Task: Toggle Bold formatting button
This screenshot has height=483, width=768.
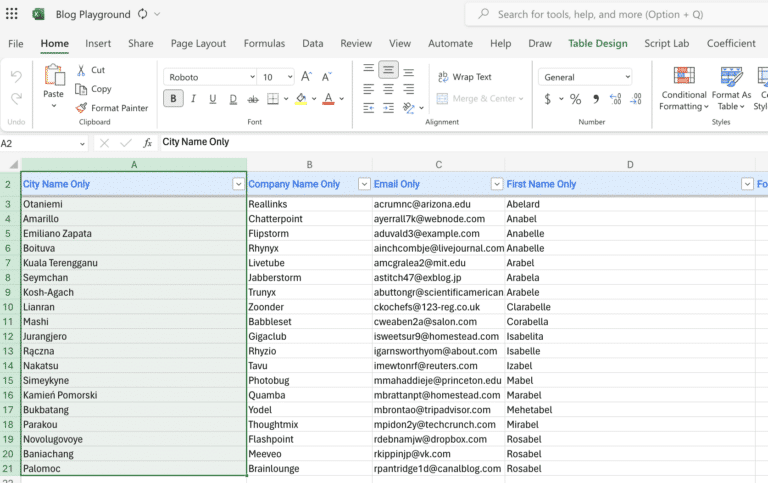Action: click(x=173, y=99)
